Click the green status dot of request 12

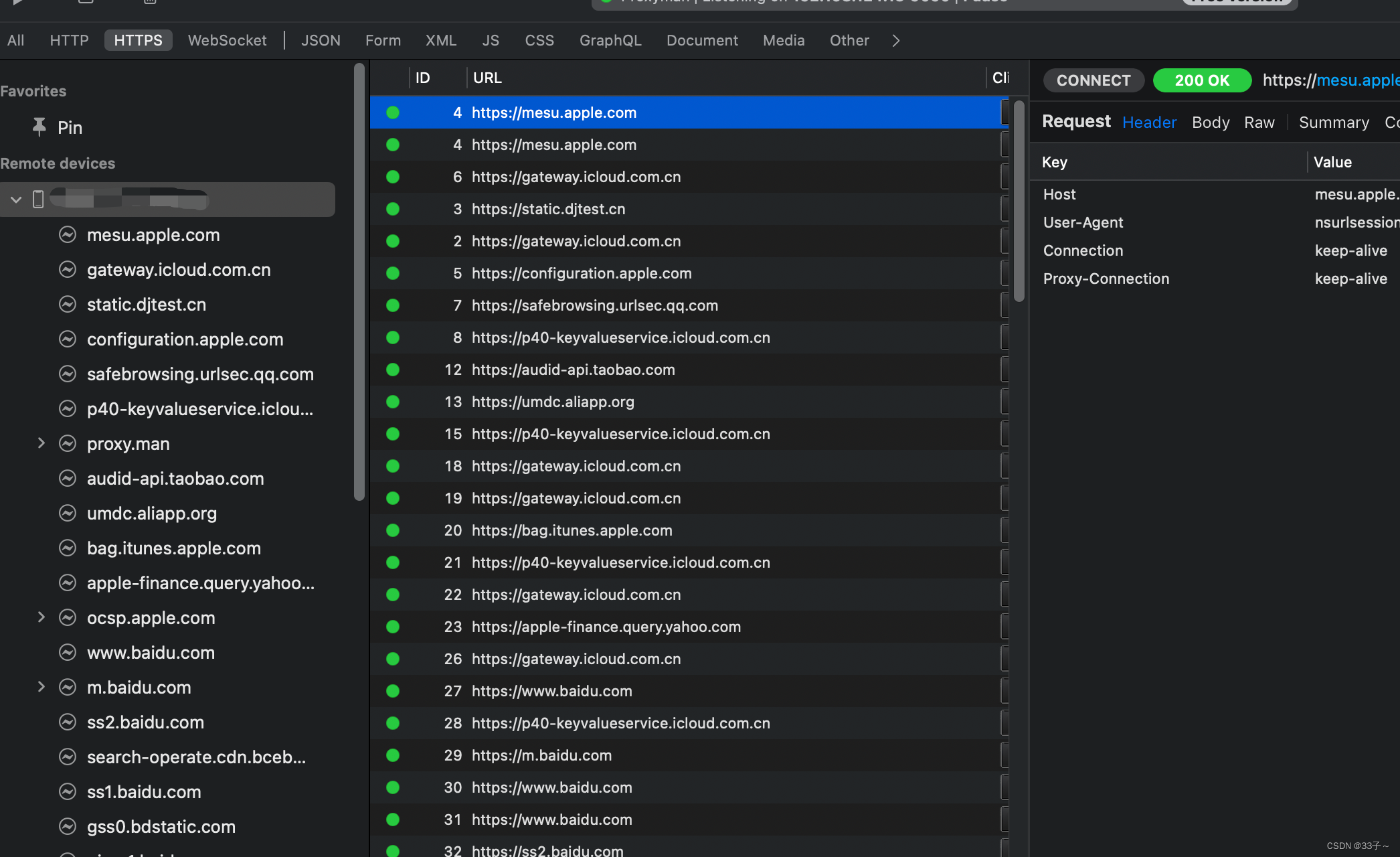(393, 370)
